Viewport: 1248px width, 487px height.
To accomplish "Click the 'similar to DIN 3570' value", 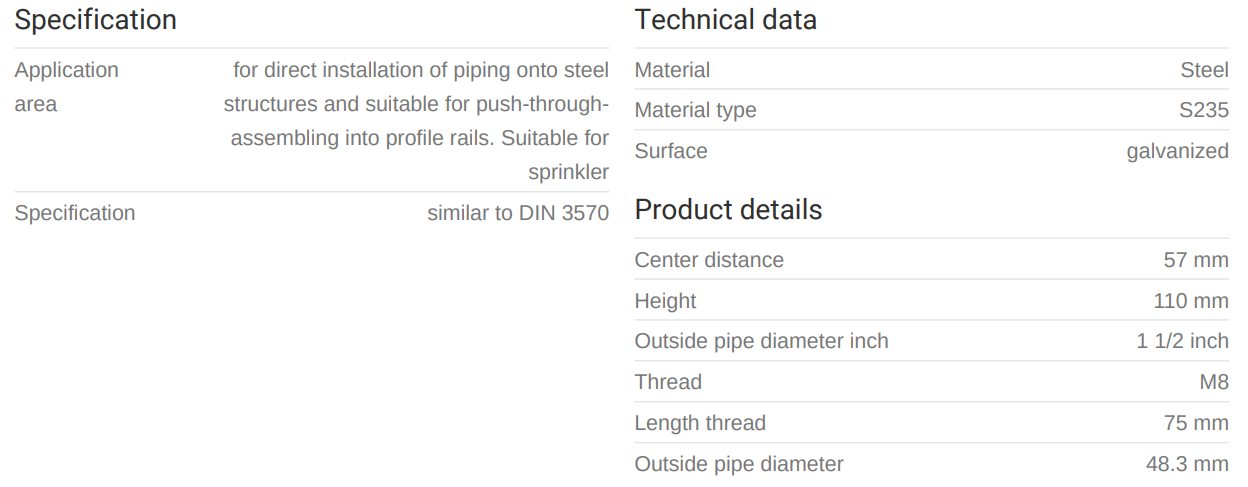I will 517,213.
